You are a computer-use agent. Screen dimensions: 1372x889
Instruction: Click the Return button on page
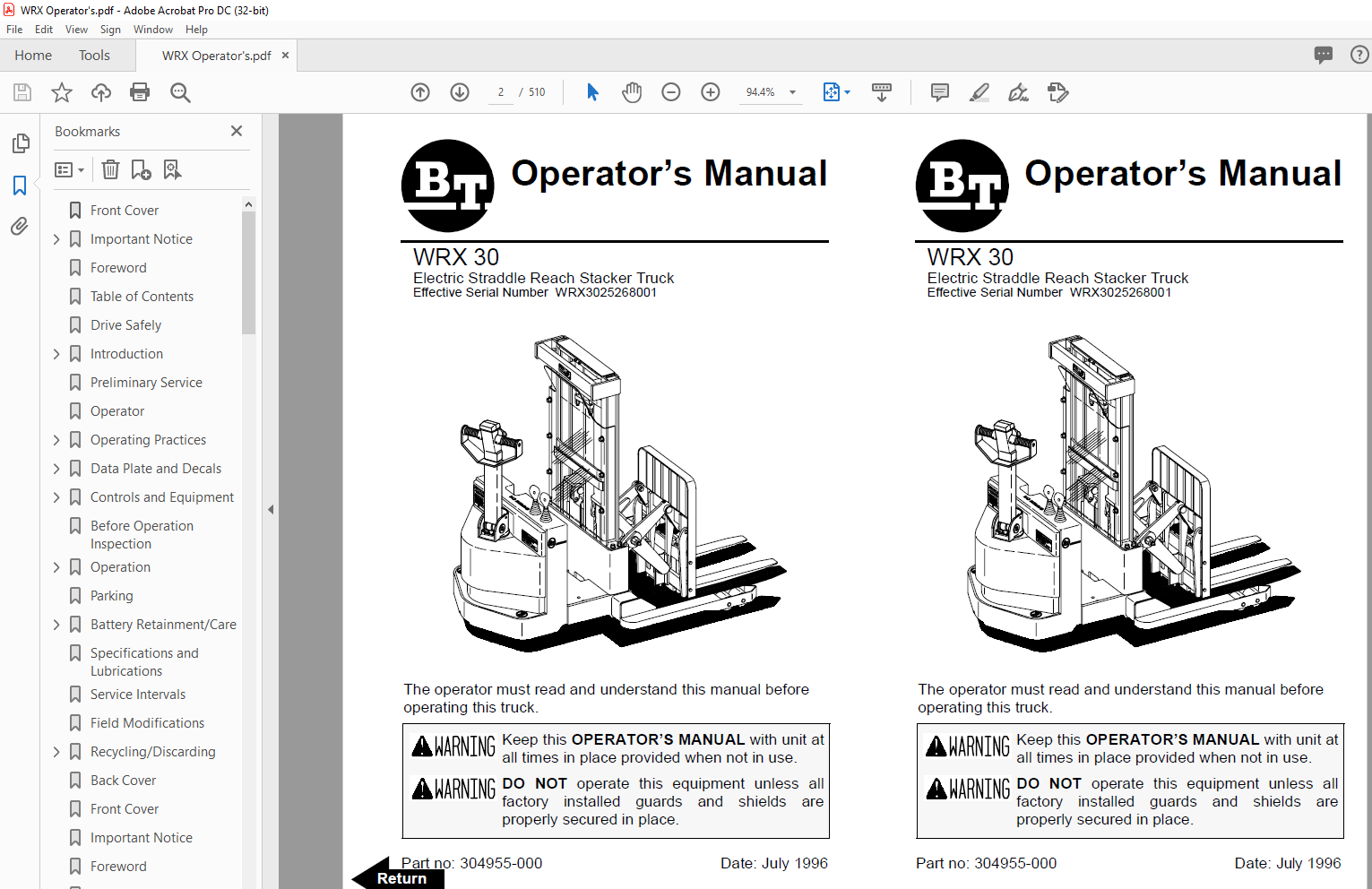(398, 877)
